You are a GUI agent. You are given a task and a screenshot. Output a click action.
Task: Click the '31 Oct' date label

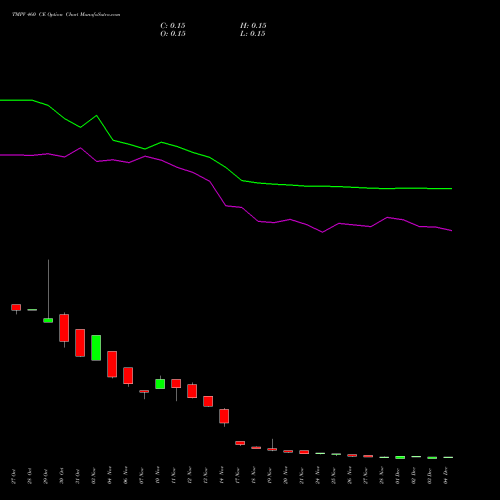pyautogui.click(x=78, y=476)
